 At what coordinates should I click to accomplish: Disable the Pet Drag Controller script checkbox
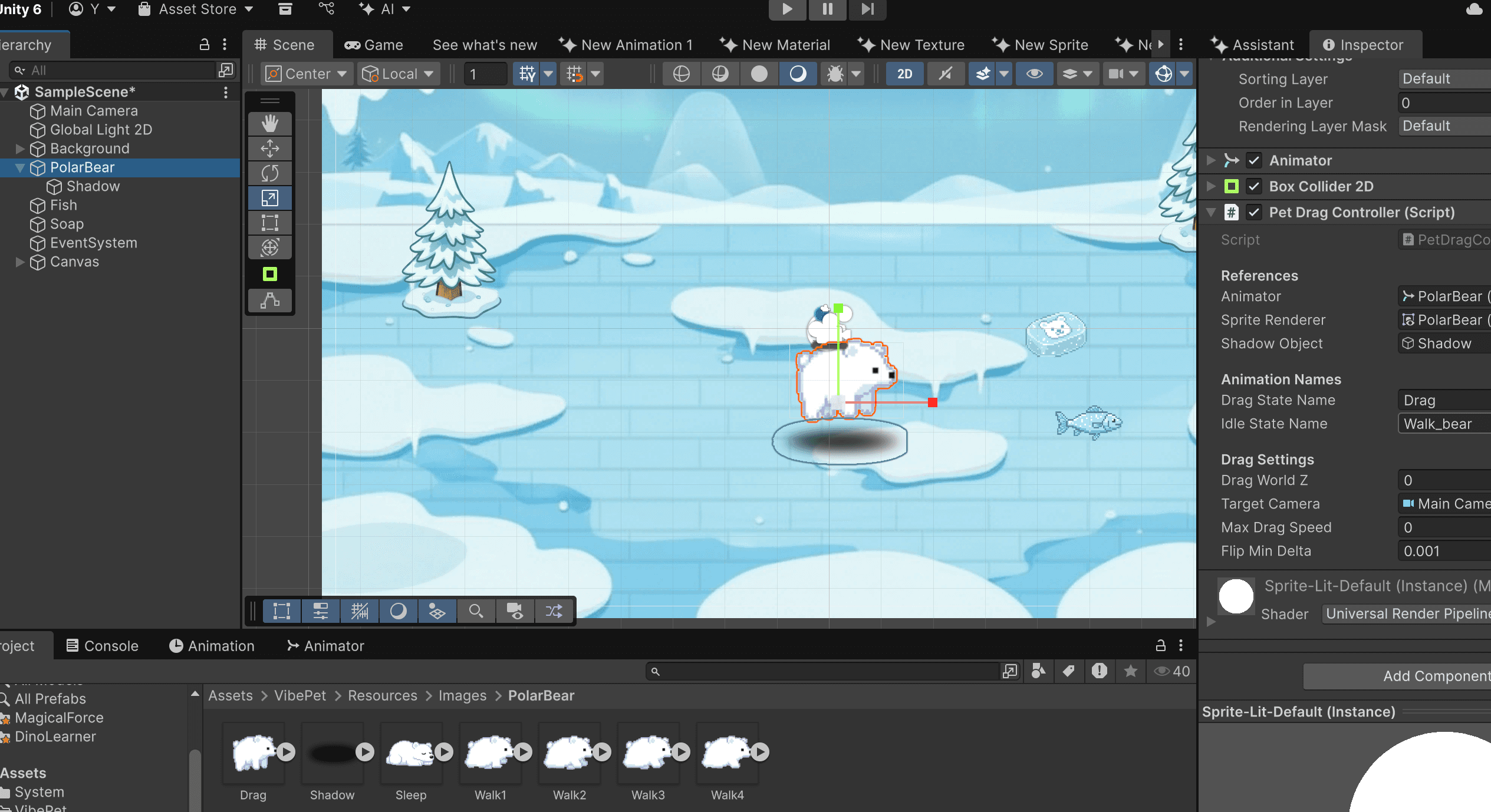point(1254,212)
